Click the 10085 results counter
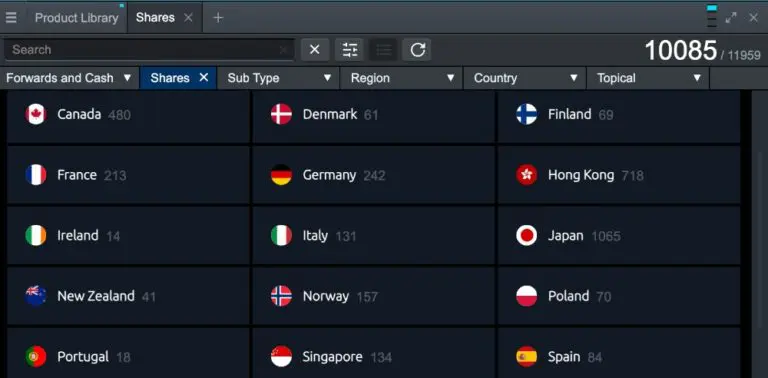This screenshot has height=378, width=768. pos(681,50)
